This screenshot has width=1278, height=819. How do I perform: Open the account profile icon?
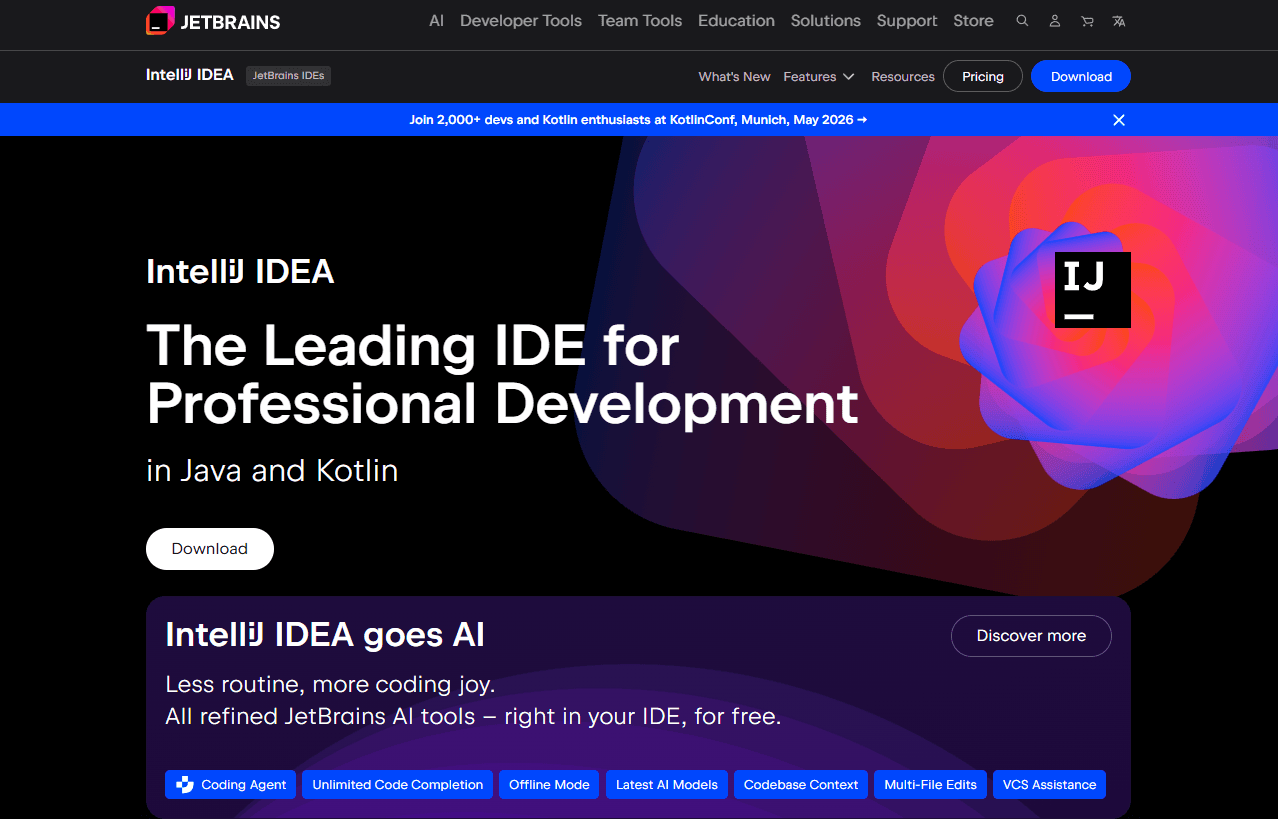point(1054,21)
